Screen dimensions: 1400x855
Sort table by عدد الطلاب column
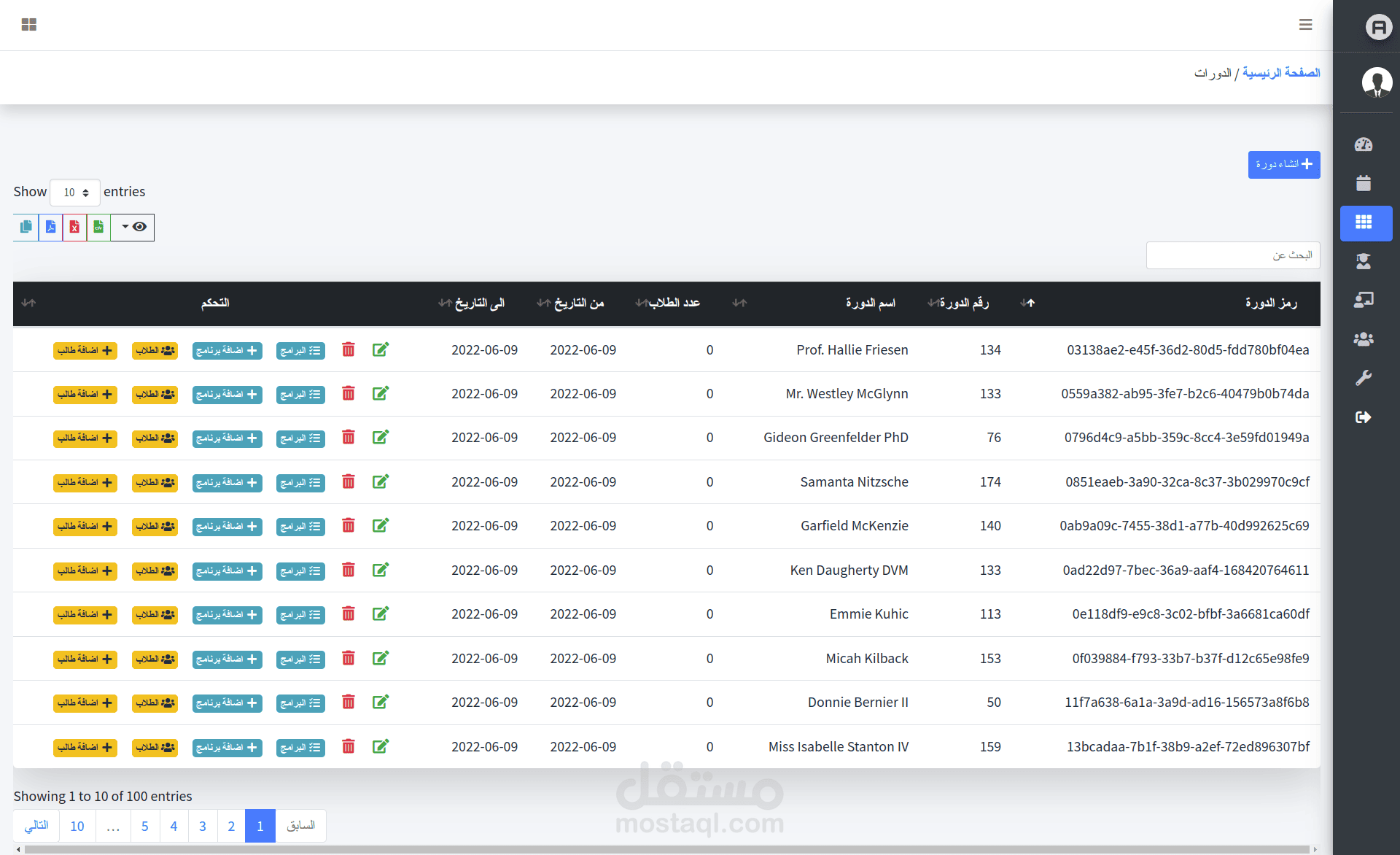pyautogui.click(x=668, y=303)
